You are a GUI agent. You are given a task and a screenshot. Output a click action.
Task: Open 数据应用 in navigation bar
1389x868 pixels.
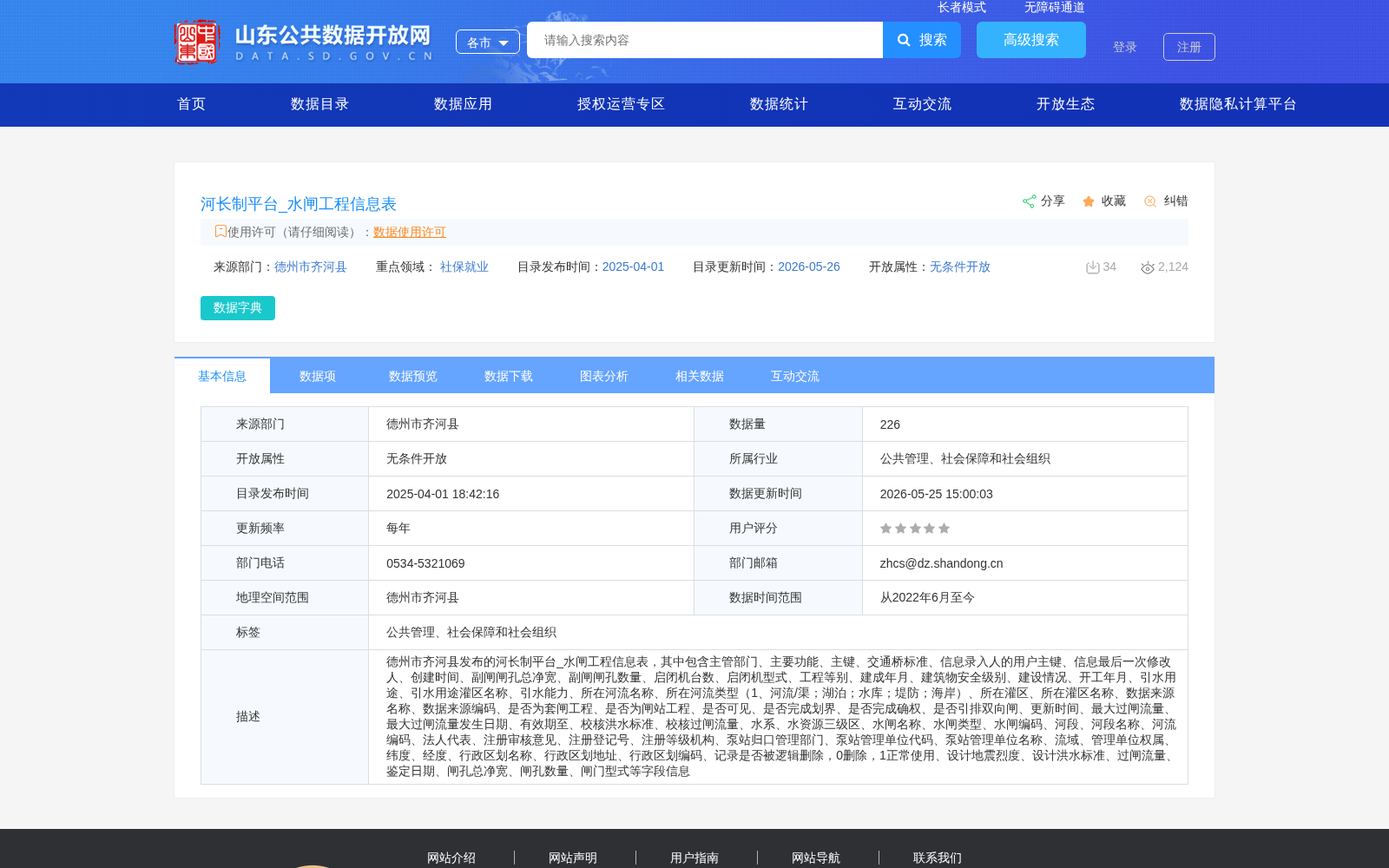click(x=463, y=104)
